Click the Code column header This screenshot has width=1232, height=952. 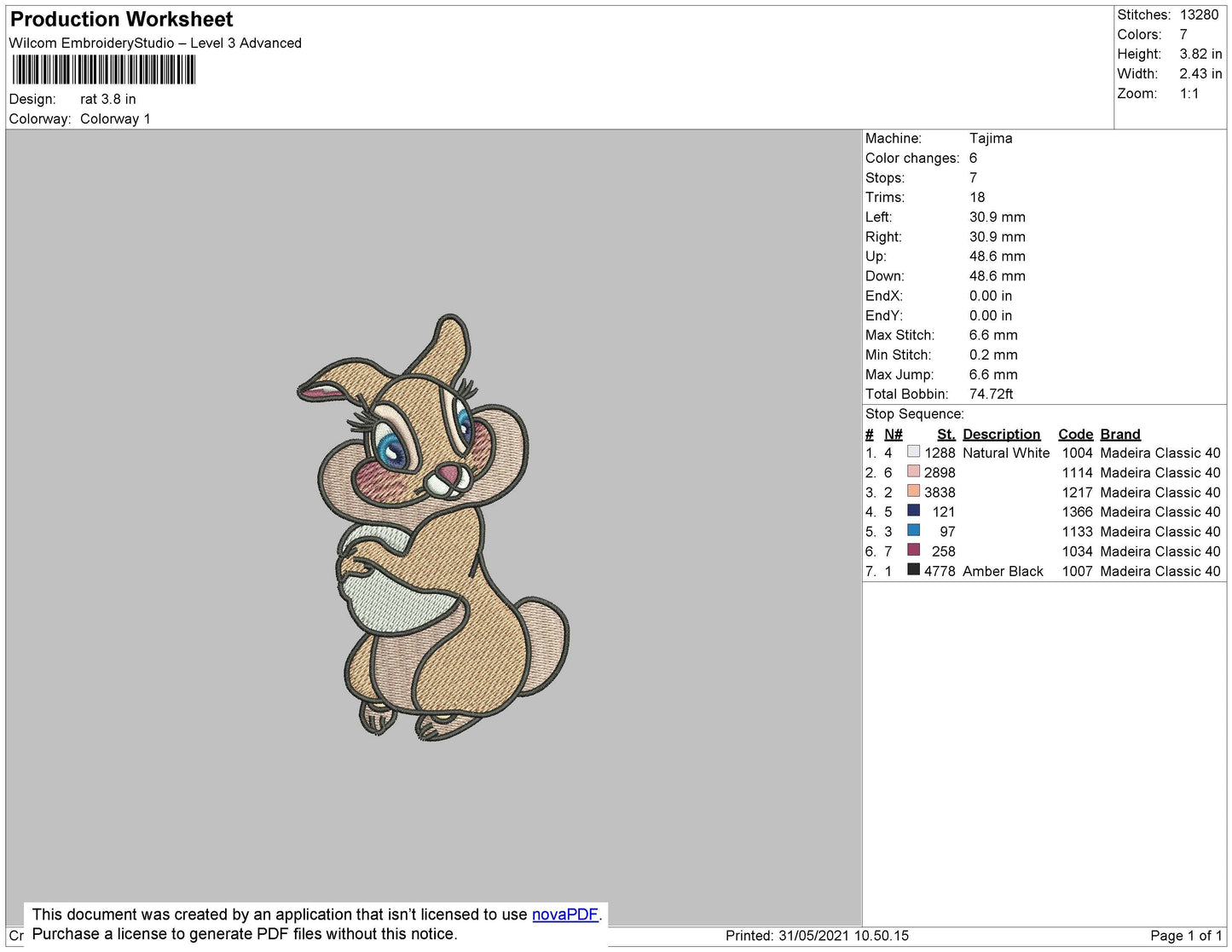coord(1075,434)
